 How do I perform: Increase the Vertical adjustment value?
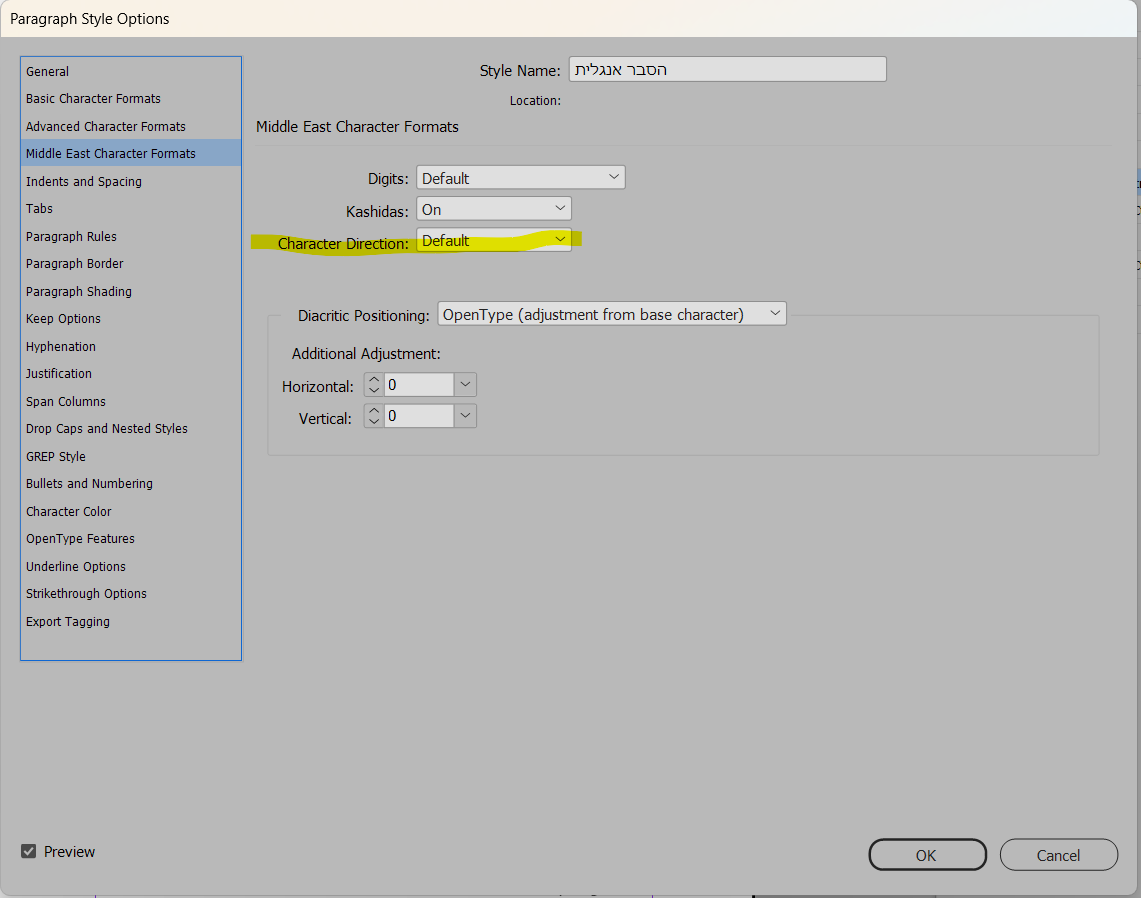(374, 410)
